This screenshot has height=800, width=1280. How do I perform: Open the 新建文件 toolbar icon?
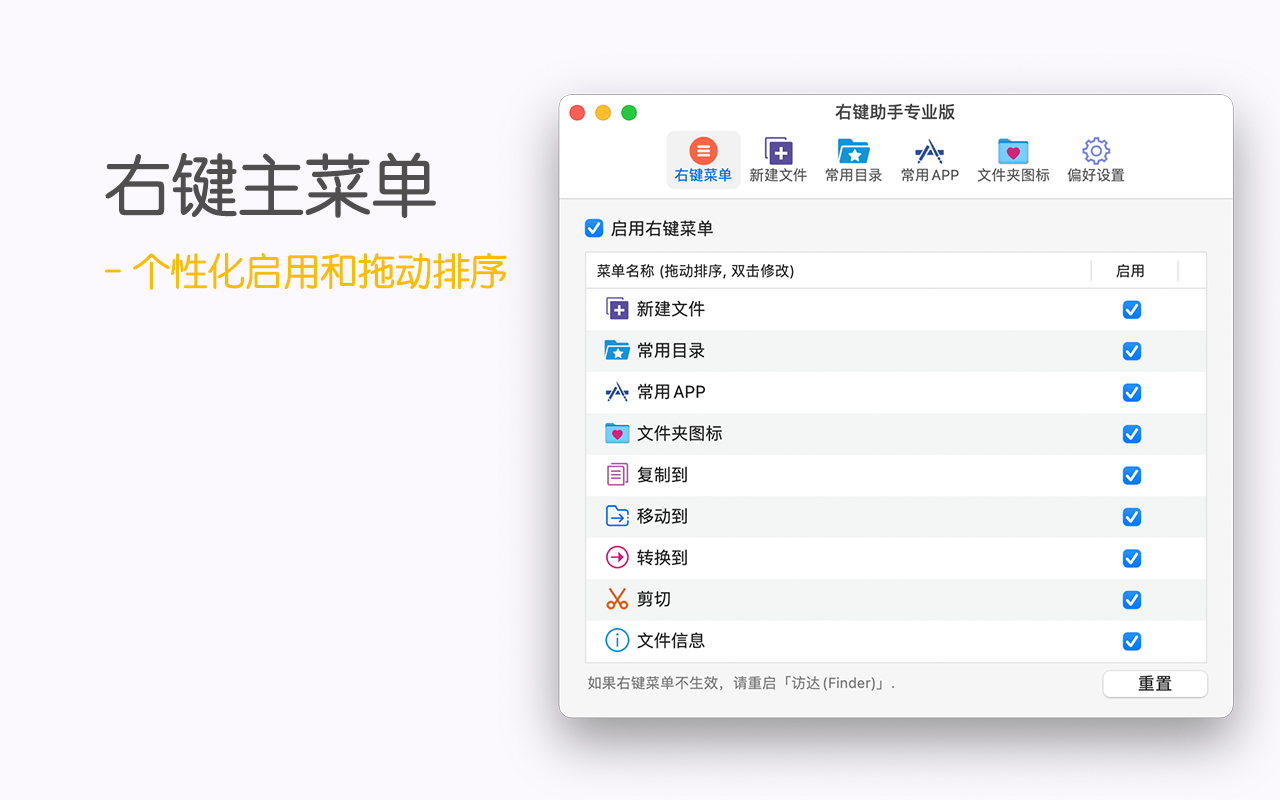click(778, 151)
